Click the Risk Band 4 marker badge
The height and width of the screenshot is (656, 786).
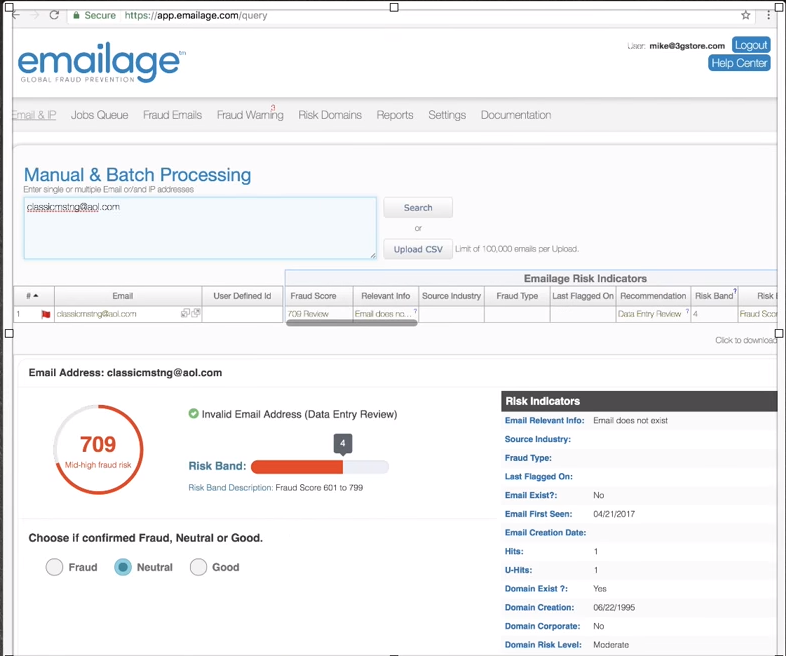(x=343, y=444)
